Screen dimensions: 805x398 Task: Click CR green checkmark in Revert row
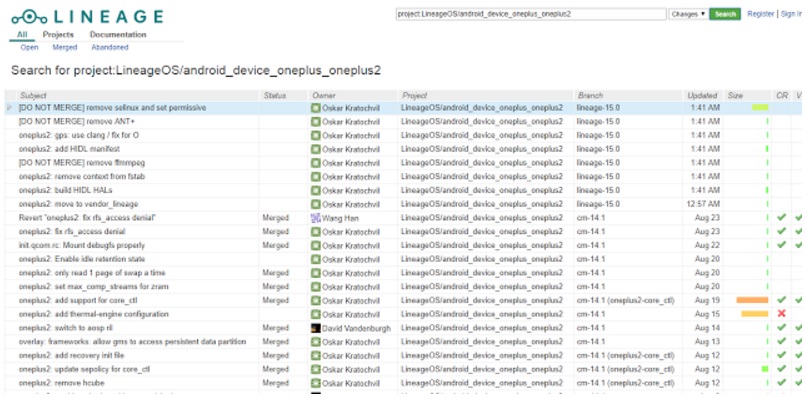click(781, 218)
